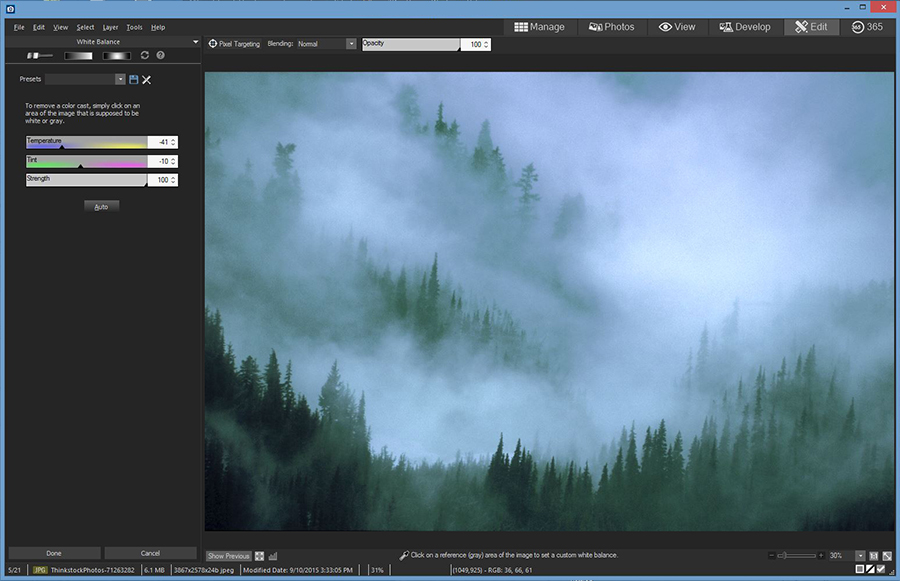This screenshot has height=581, width=900.
Task: Click Done to apply changes
Action: pos(54,553)
